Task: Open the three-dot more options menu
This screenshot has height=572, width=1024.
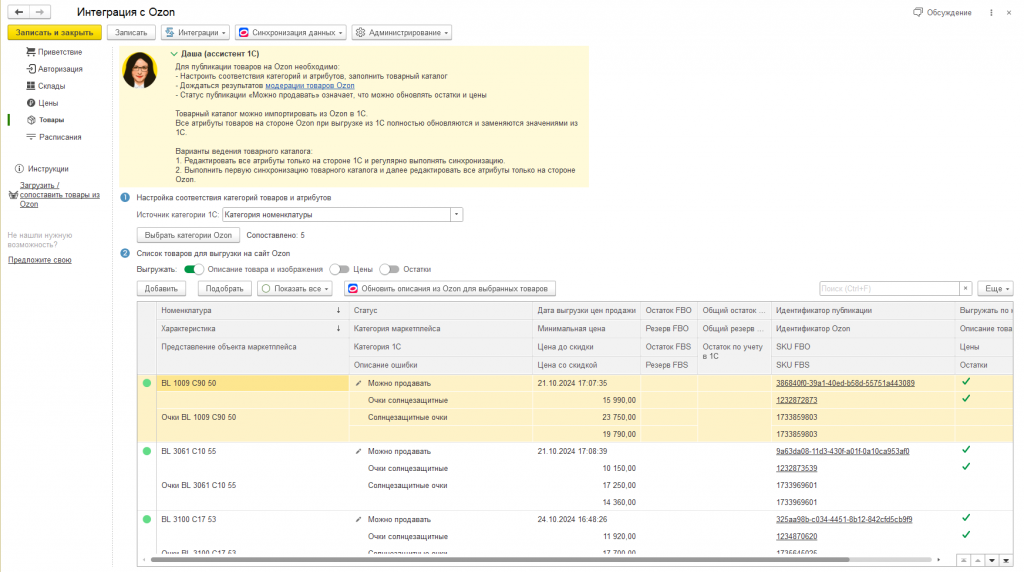Action: click(x=991, y=12)
